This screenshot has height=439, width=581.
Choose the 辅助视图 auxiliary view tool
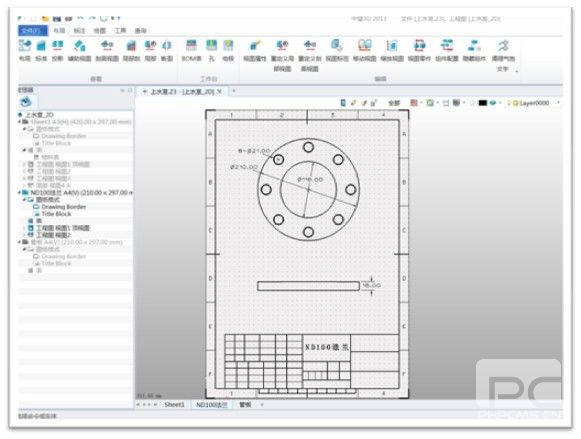click(79, 50)
